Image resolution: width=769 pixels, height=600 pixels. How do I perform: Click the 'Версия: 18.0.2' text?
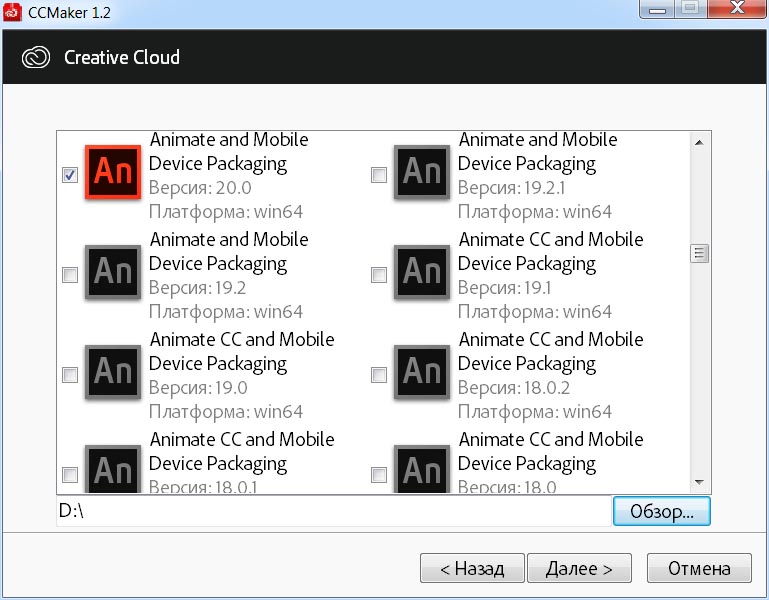tap(514, 388)
